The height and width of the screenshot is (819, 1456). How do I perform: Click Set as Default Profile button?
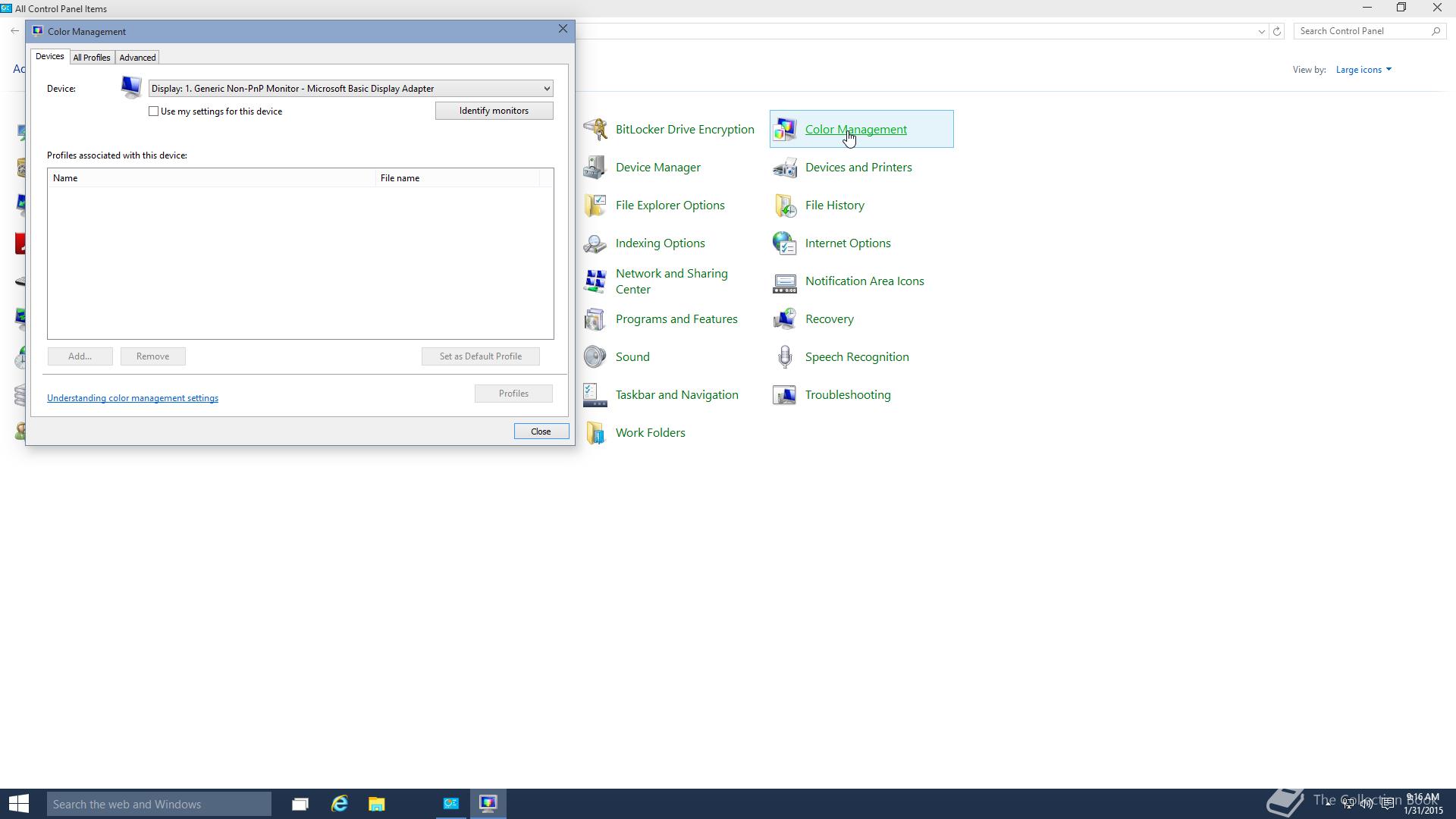[x=481, y=356]
